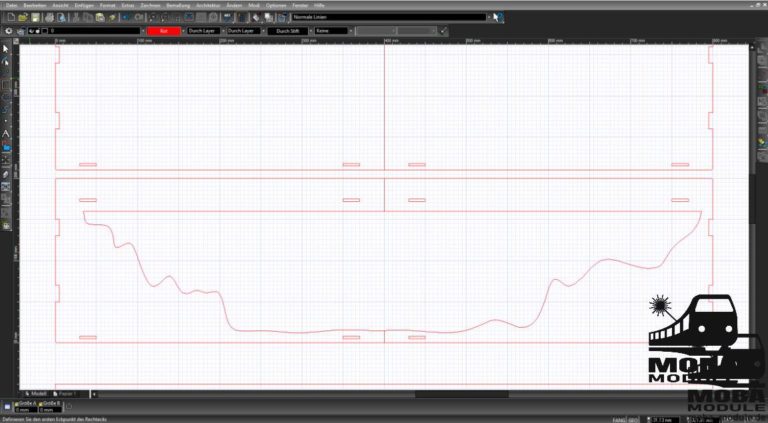Image resolution: width=768 pixels, height=423 pixels.
Task: Click the Redo arrow icon
Action: pyautogui.click(x=139, y=18)
